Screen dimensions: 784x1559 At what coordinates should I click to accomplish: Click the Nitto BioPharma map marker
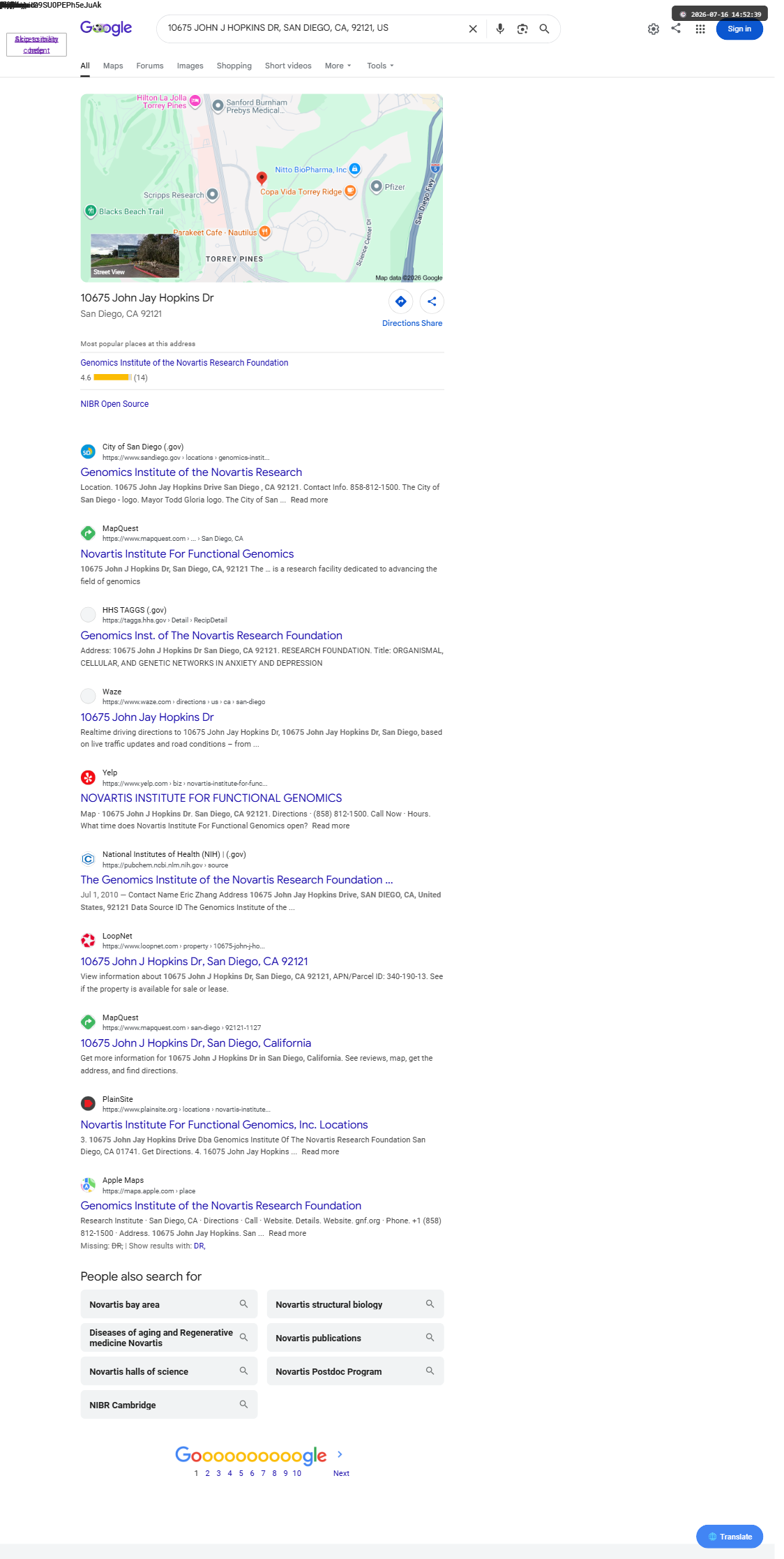point(354,169)
